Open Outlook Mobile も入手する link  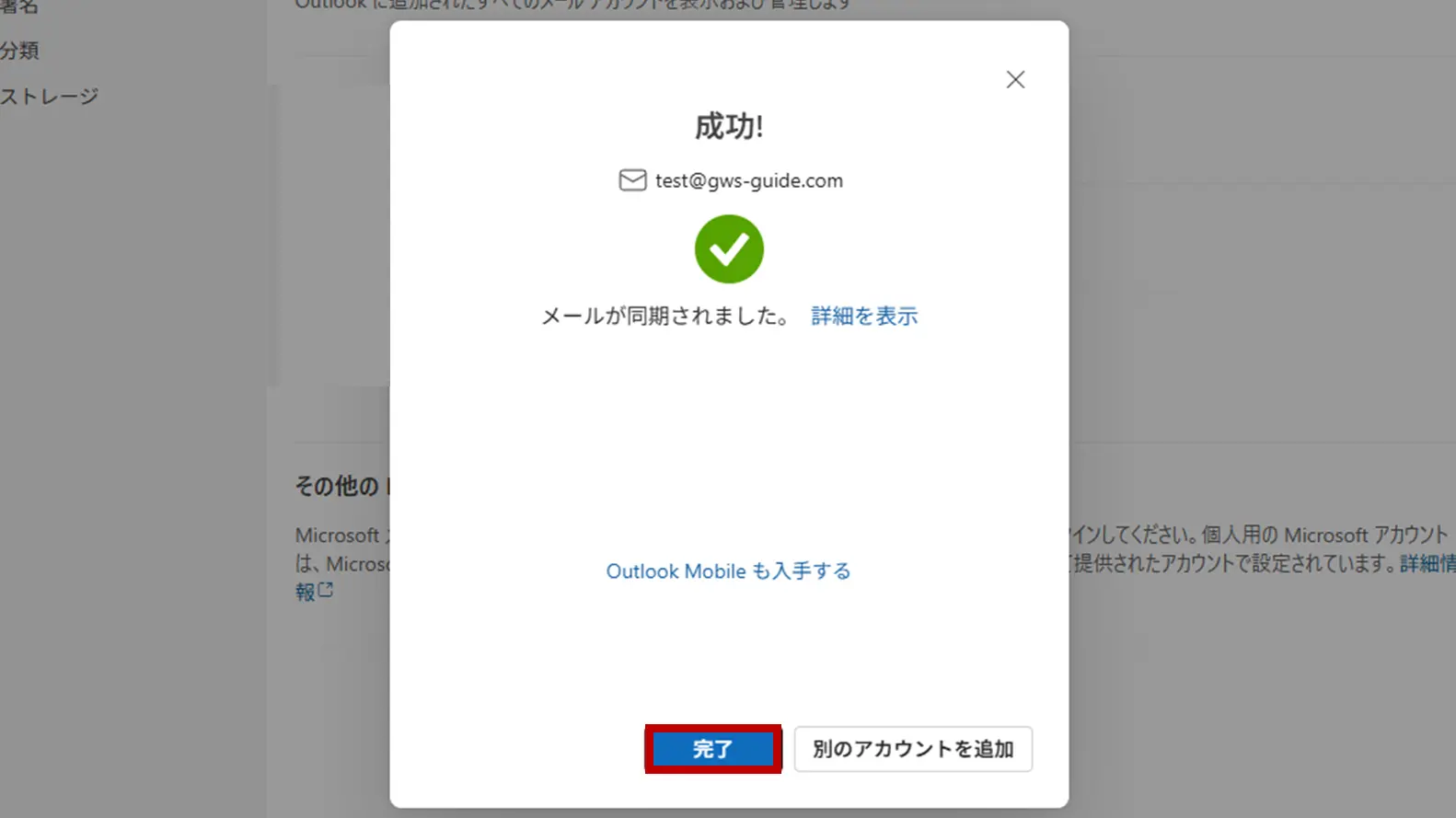tap(728, 571)
